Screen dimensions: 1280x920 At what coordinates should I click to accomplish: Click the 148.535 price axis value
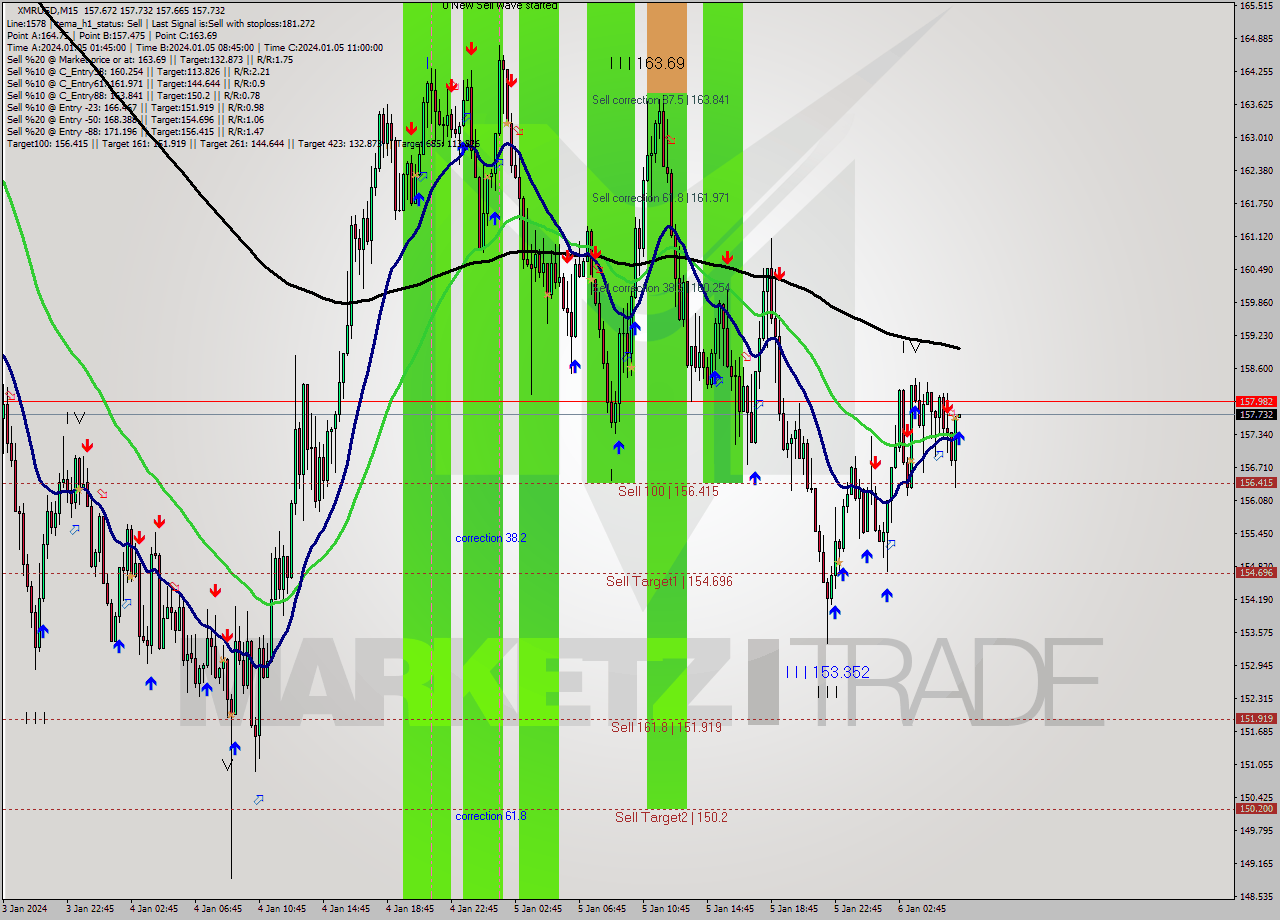(1256, 897)
